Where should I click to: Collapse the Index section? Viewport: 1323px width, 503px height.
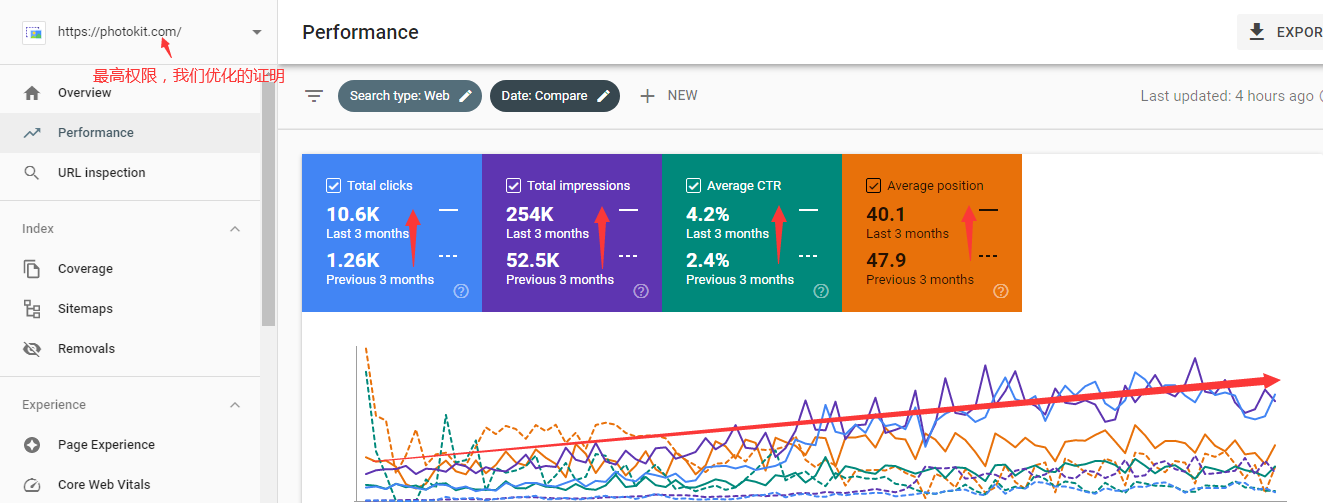coord(235,229)
